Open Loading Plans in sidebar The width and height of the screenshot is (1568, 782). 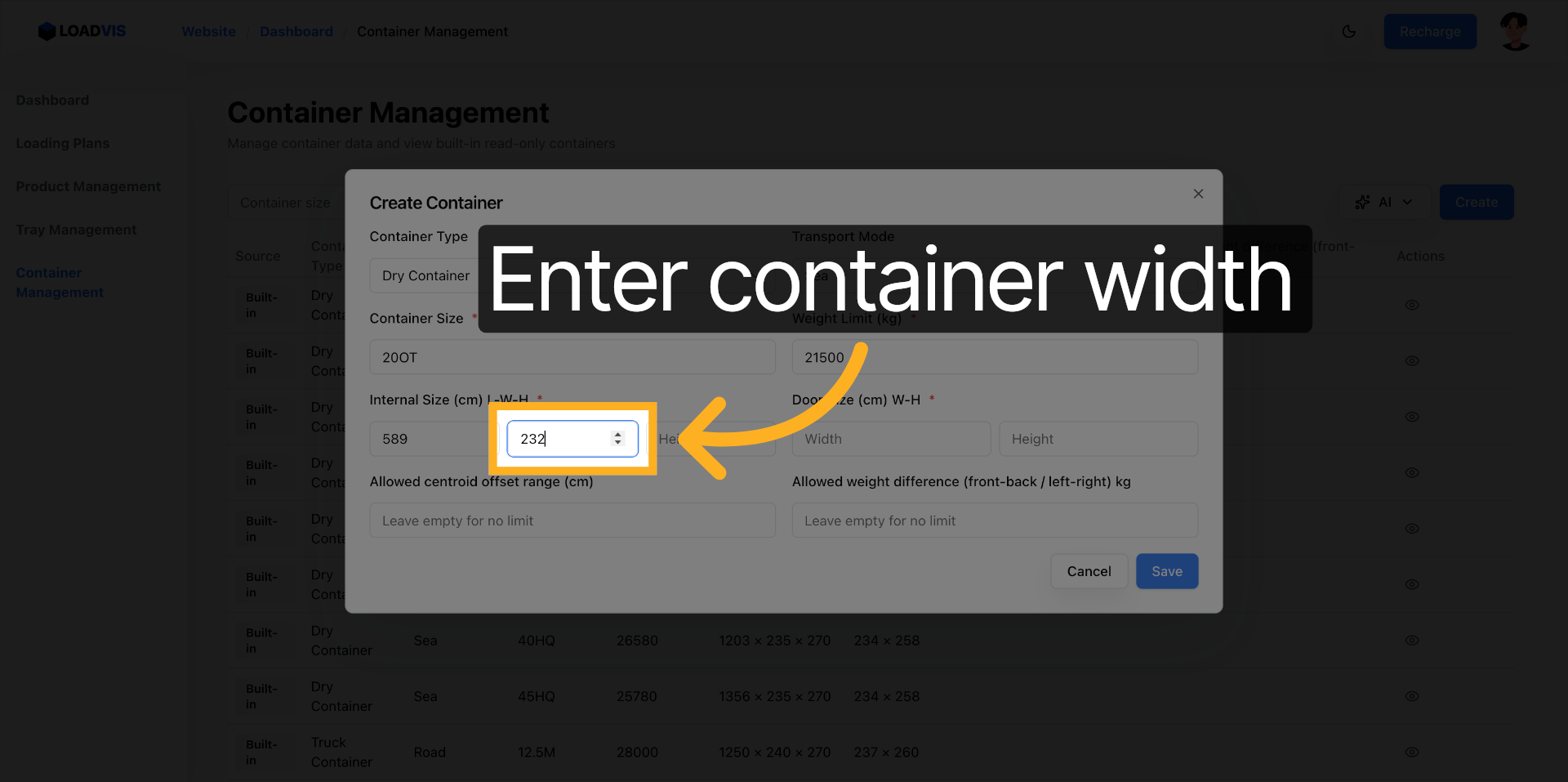pyautogui.click(x=63, y=143)
